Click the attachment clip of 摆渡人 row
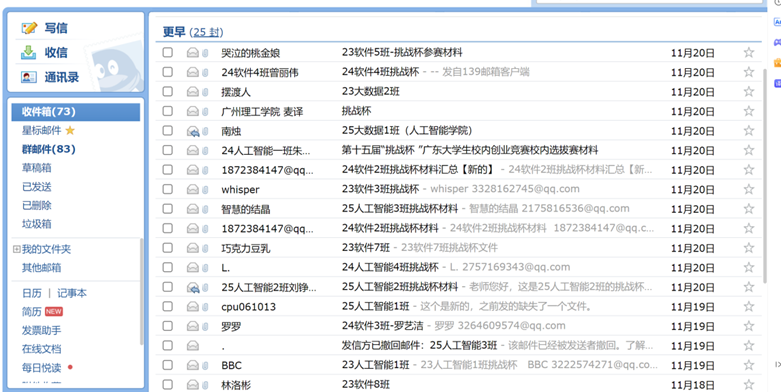Viewport: 781px width, 392px height. point(205,92)
